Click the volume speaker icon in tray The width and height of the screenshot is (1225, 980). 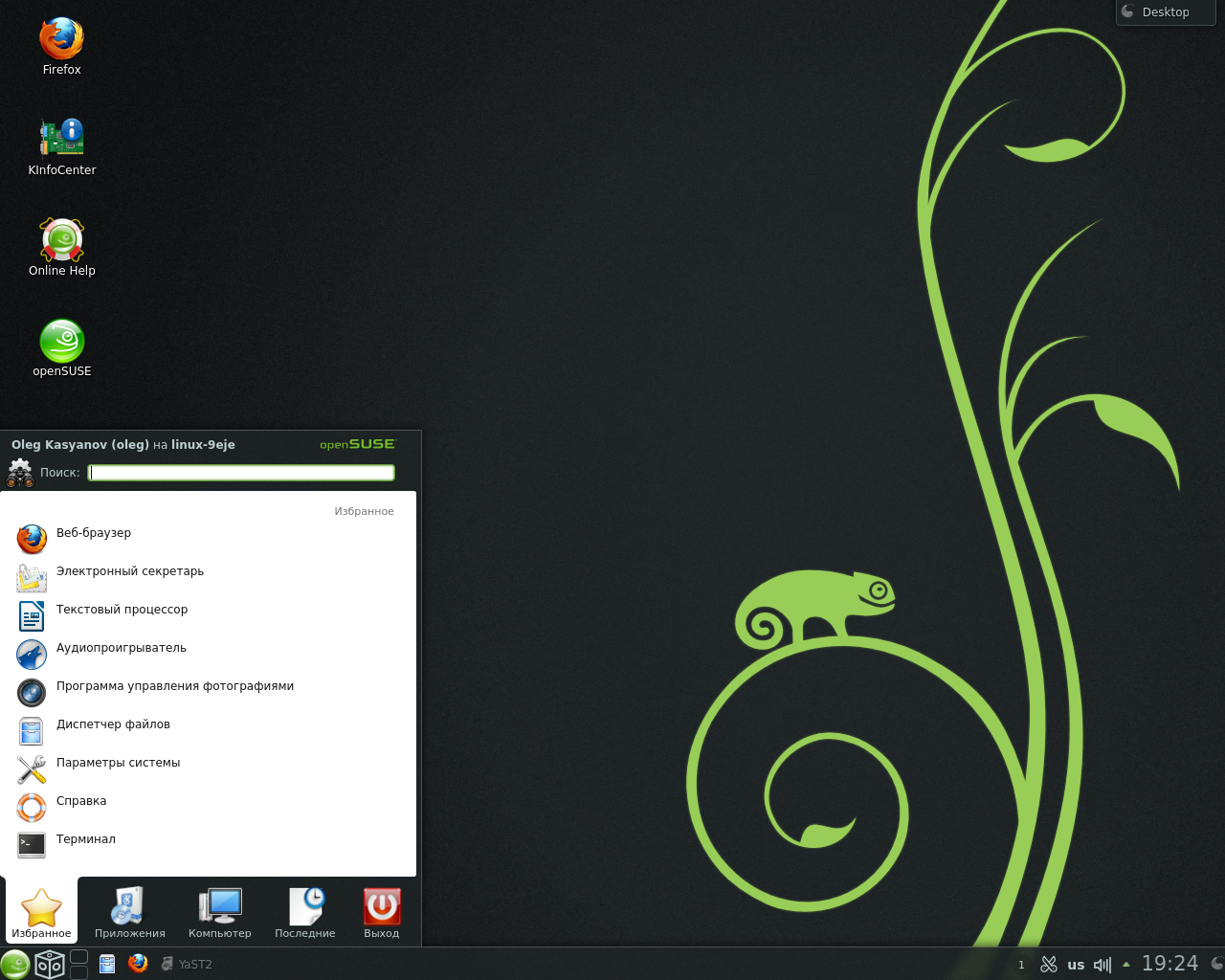coord(1102,964)
